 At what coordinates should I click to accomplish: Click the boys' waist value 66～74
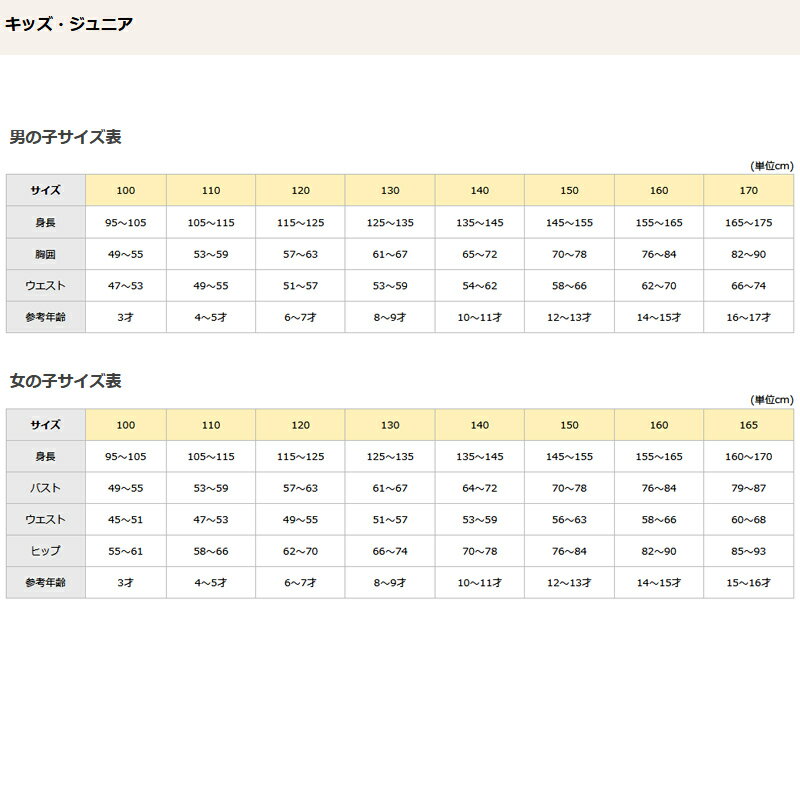[x=748, y=285]
